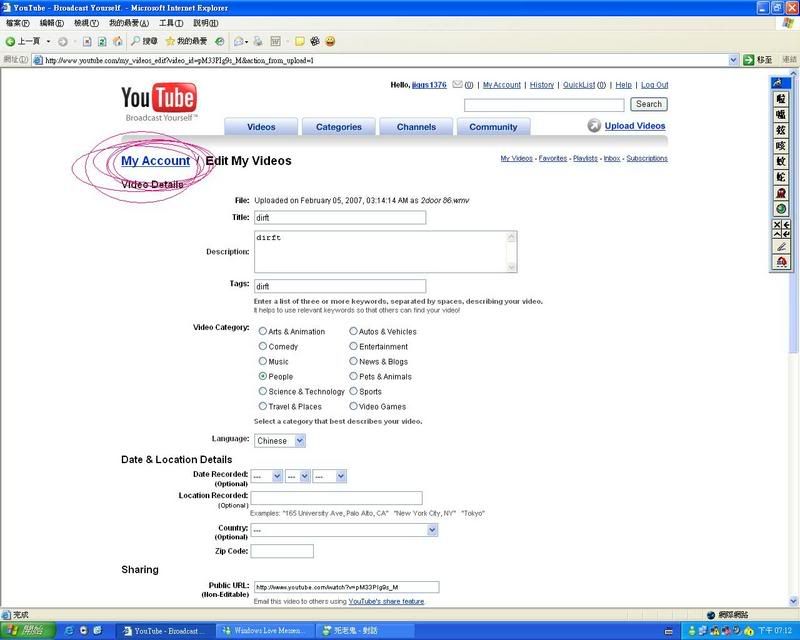The width and height of the screenshot is (800, 640).
Task: Select Video Games category radio button
Action: pyautogui.click(x=353, y=406)
